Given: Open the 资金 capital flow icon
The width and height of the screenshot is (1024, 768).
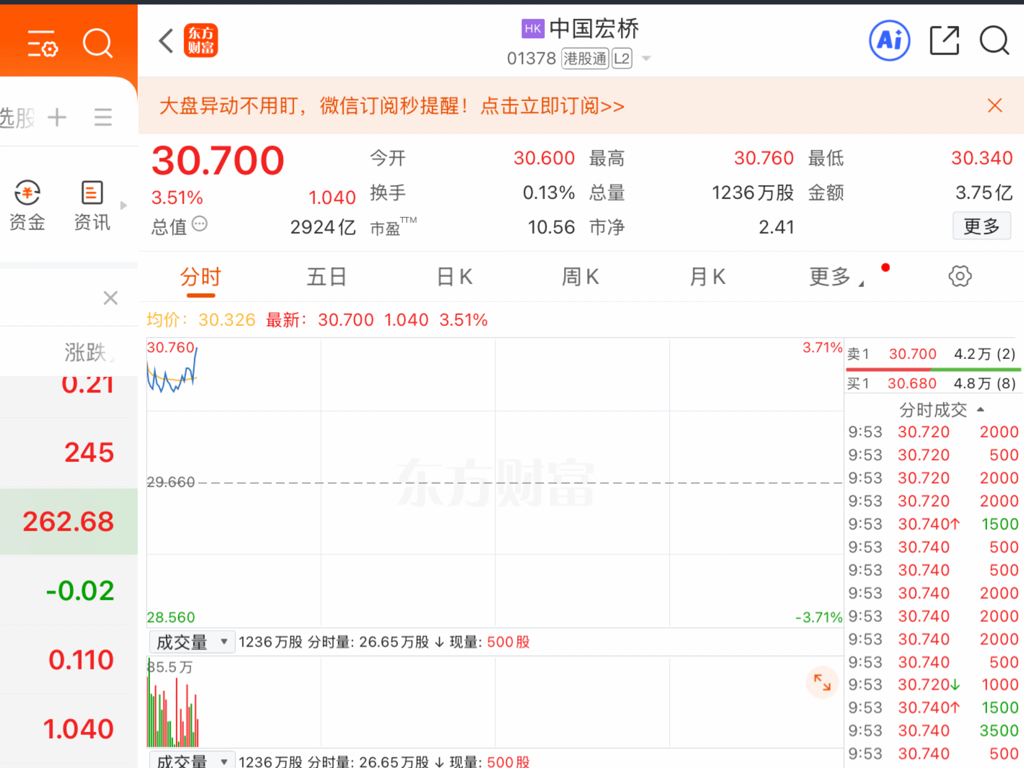Looking at the screenshot, I should point(27,205).
